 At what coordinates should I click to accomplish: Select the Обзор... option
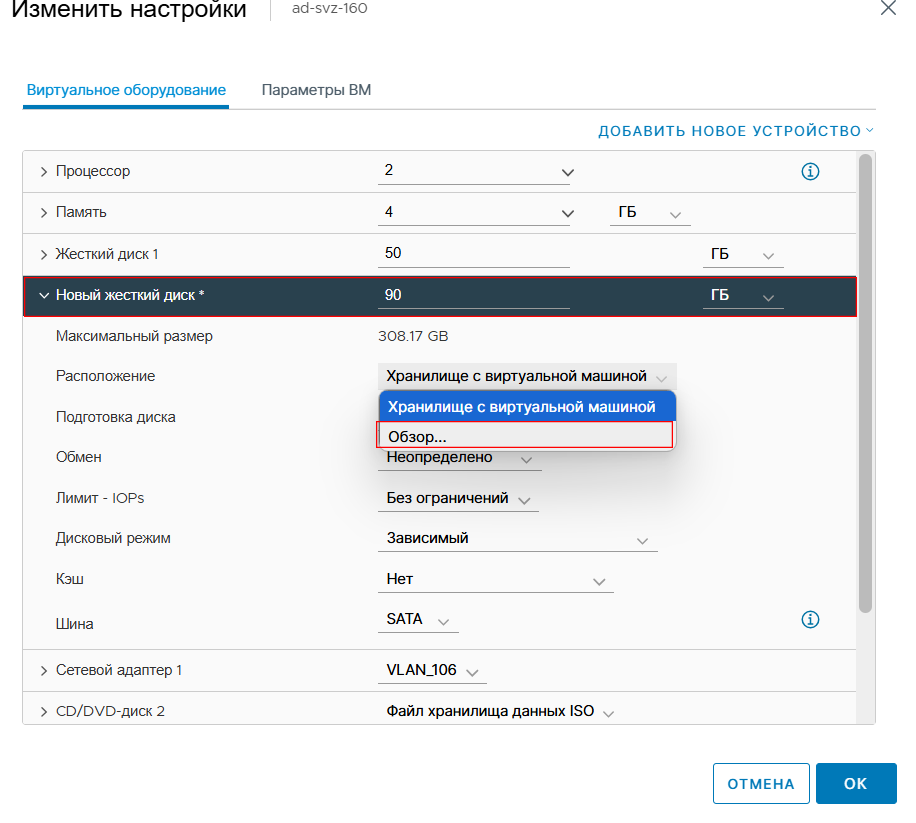coord(525,436)
